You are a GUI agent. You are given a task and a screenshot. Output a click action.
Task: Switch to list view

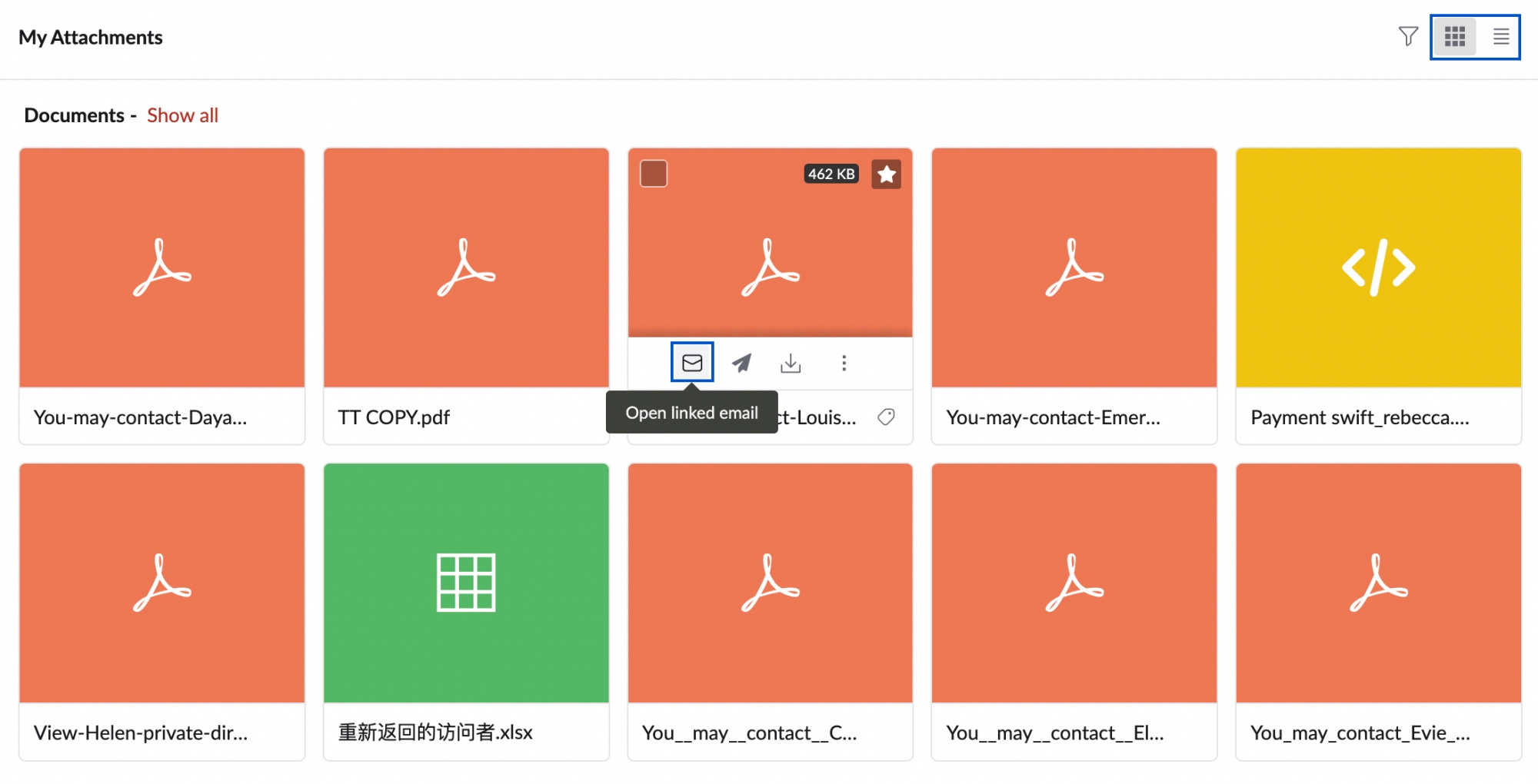coord(1500,36)
